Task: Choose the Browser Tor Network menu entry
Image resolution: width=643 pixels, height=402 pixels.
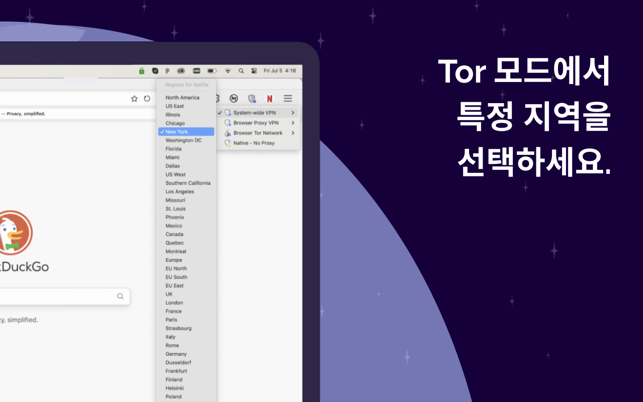Action: 258,133
